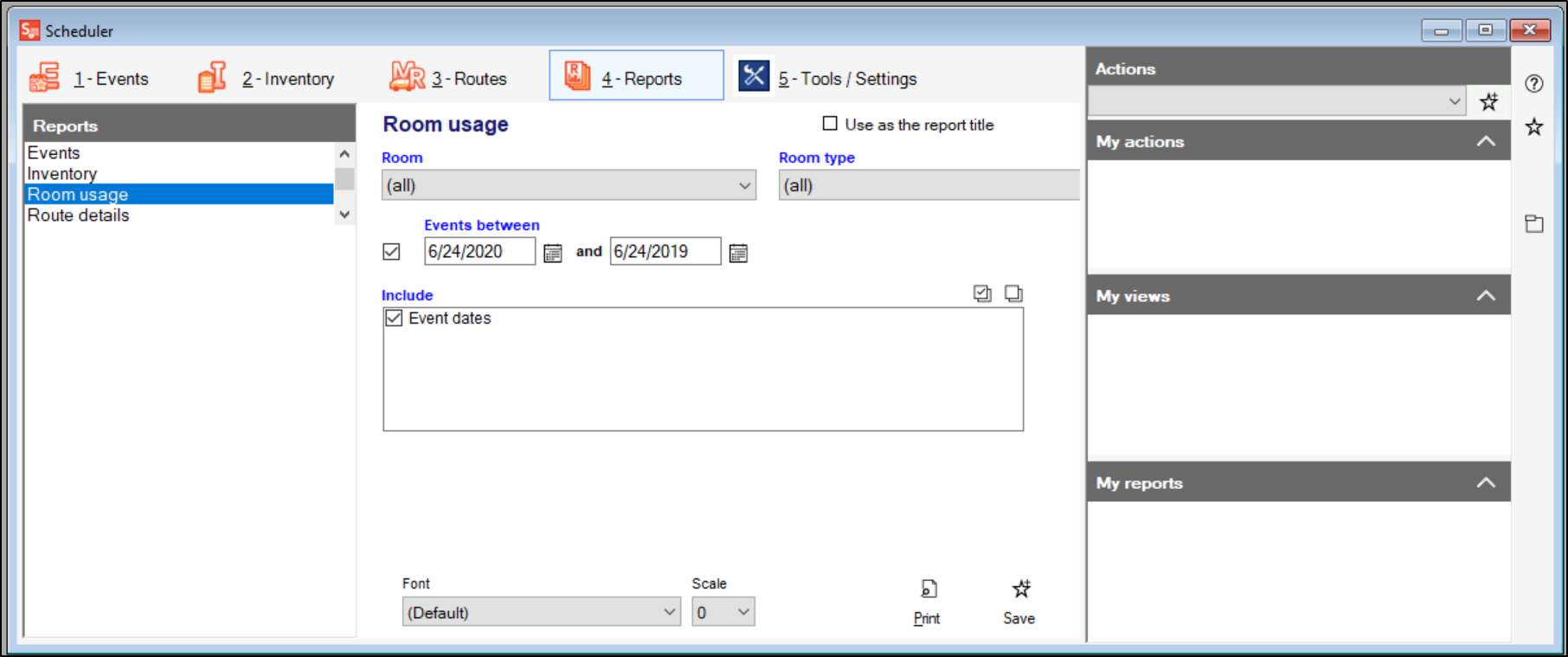Click the check-all icon above Include list

pos(982,293)
